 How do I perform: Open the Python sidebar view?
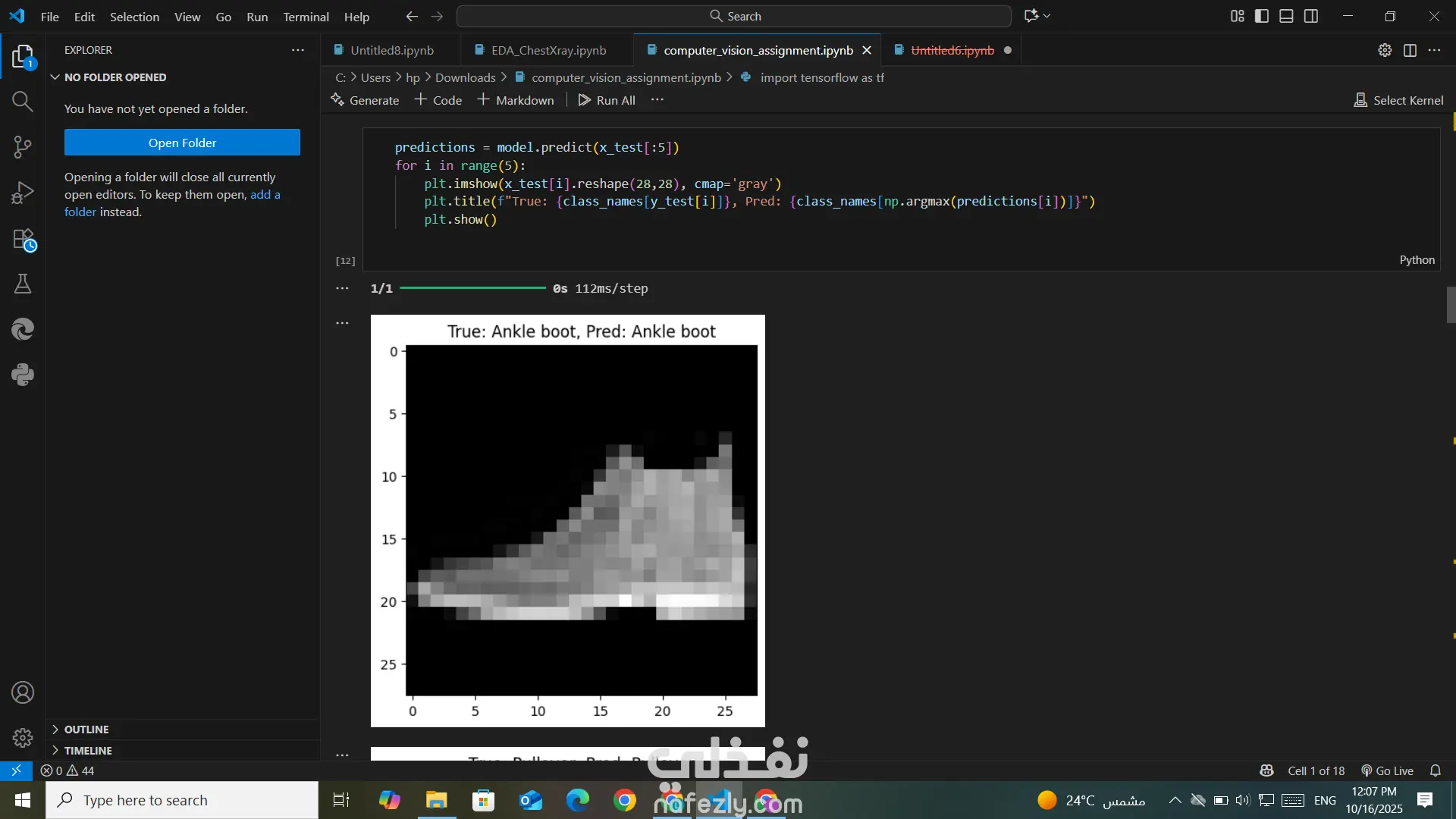[x=23, y=375]
